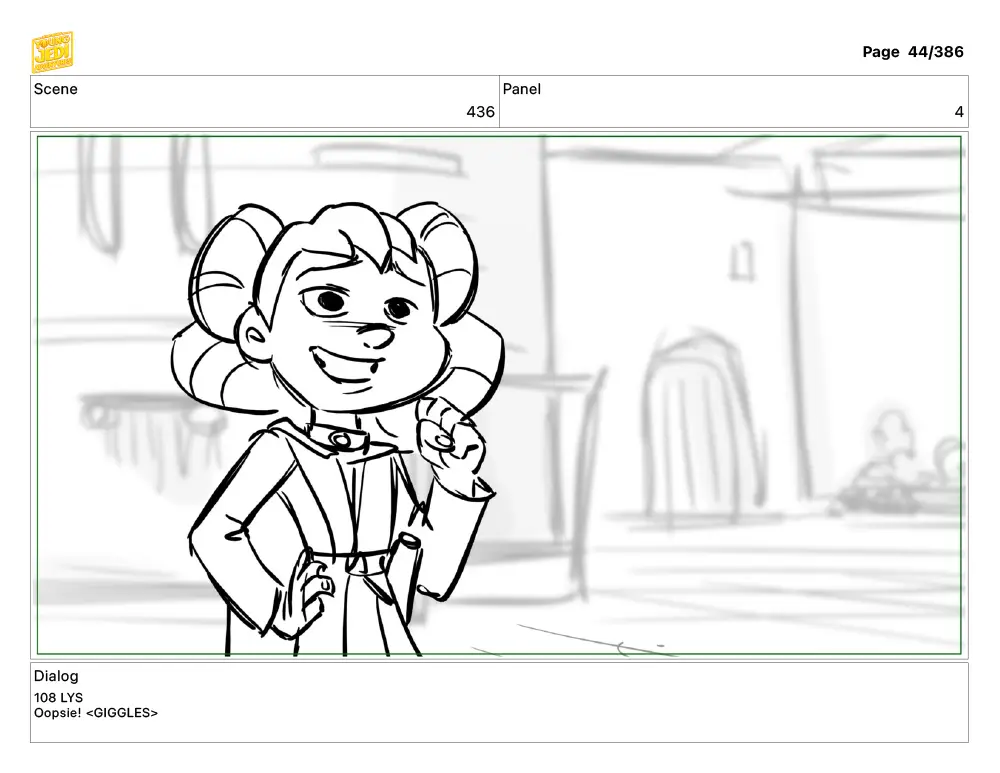Click the 'Panel' label
This screenshot has width=1000, height=773.
(x=522, y=89)
